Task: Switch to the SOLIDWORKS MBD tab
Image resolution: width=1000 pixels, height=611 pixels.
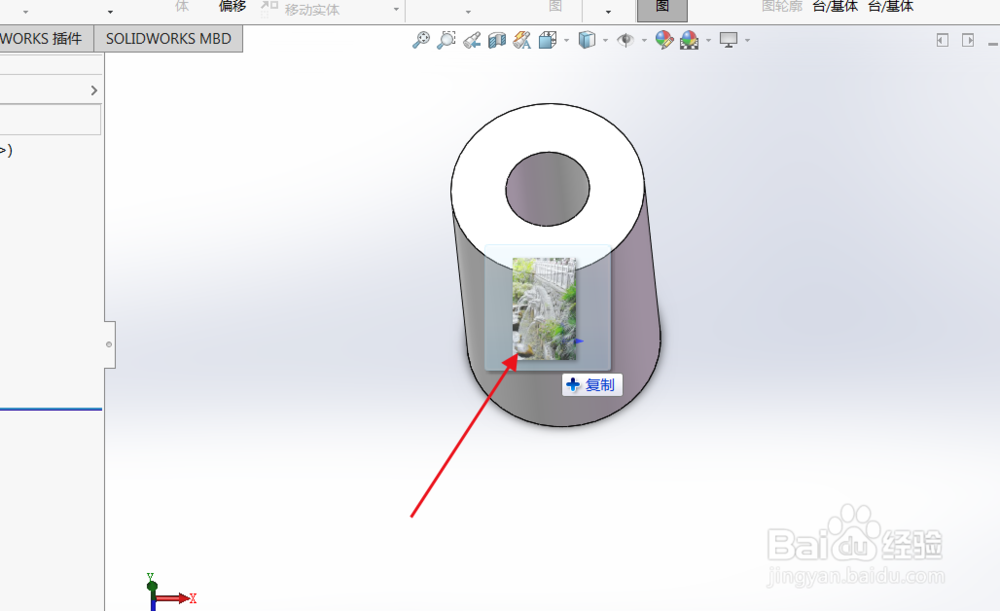Action: tap(168, 39)
